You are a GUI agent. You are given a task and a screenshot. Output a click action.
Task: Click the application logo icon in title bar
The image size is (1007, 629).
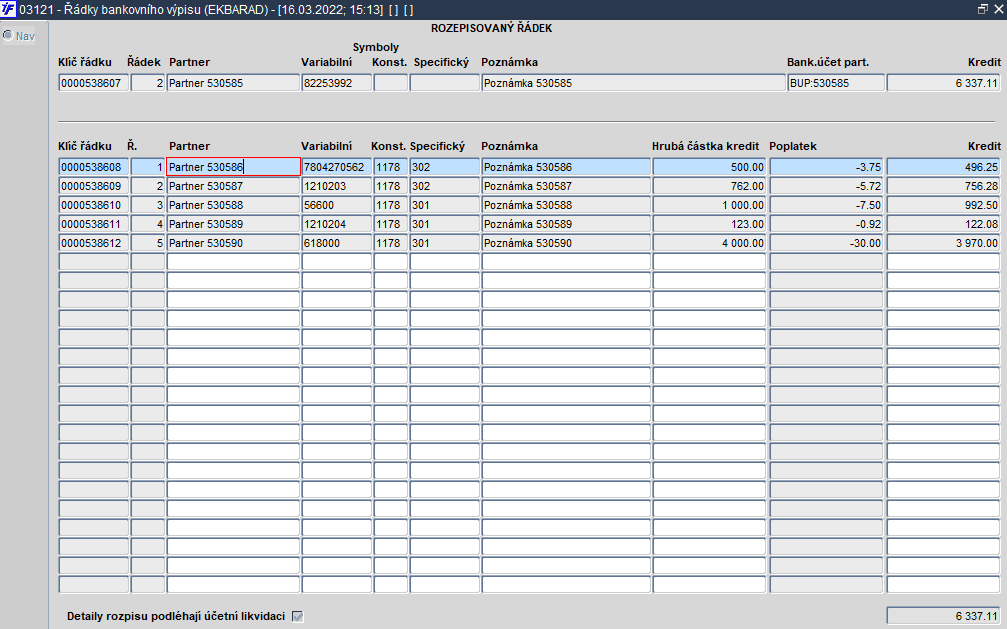pos(8,9)
